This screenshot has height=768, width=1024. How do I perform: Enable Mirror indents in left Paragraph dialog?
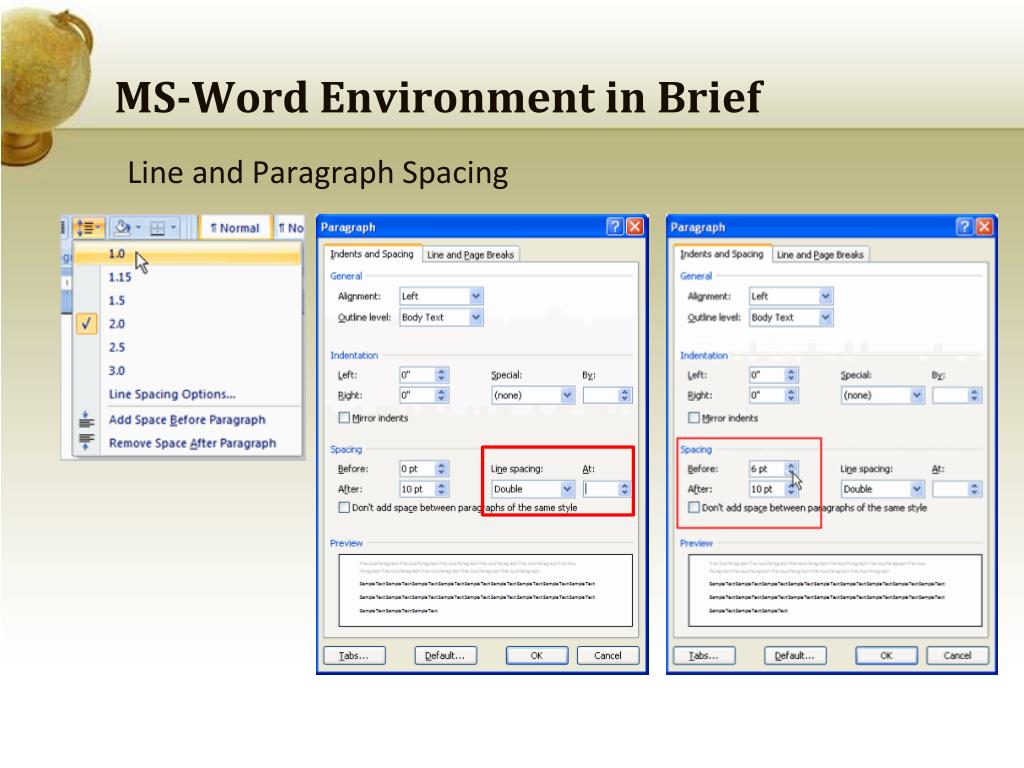coord(344,418)
